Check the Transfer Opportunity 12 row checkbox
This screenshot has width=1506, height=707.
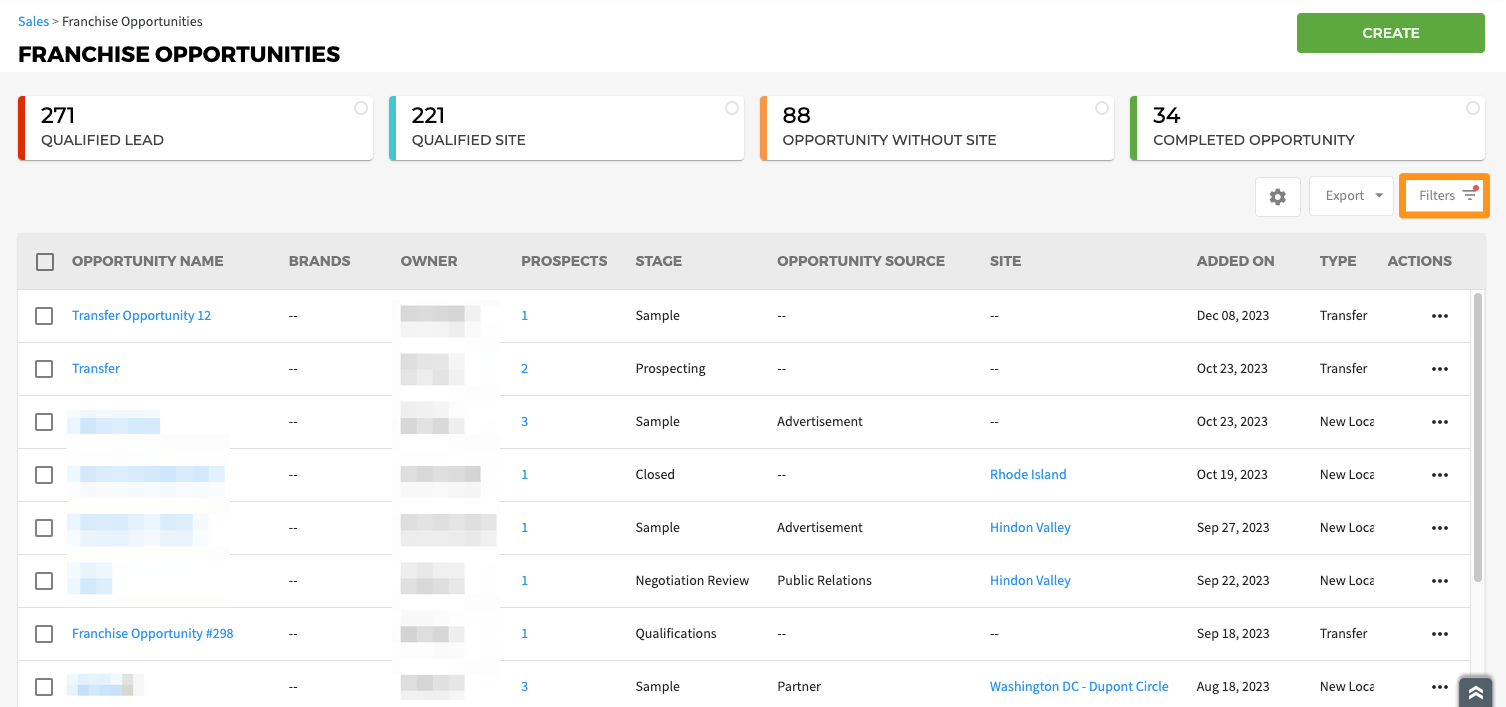point(44,316)
